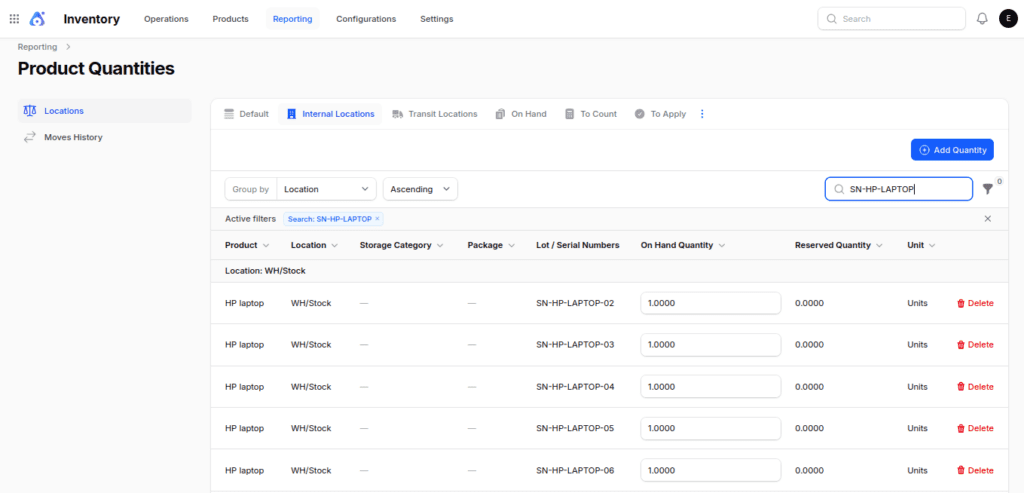This screenshot has height=493, width=1024.
Task: Switch to the Default tab
Action: (246, 114)
